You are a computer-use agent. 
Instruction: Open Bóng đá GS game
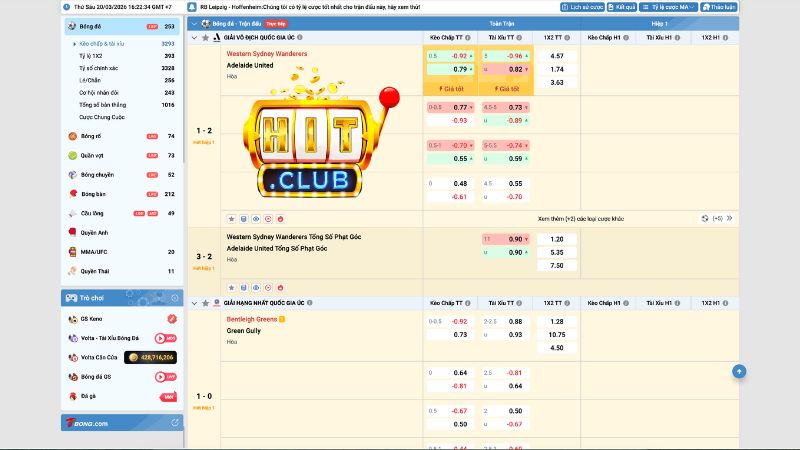(122, 377)
